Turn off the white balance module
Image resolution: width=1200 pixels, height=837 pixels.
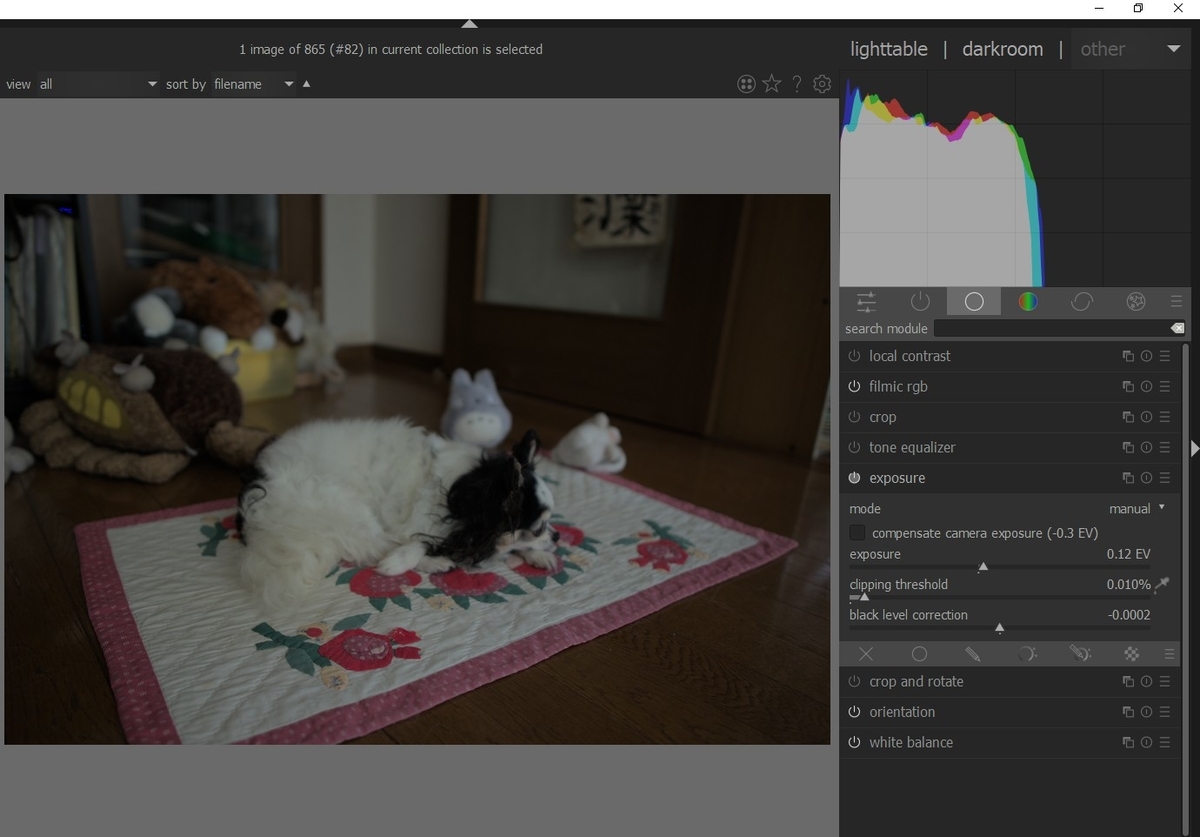[854, 742]
